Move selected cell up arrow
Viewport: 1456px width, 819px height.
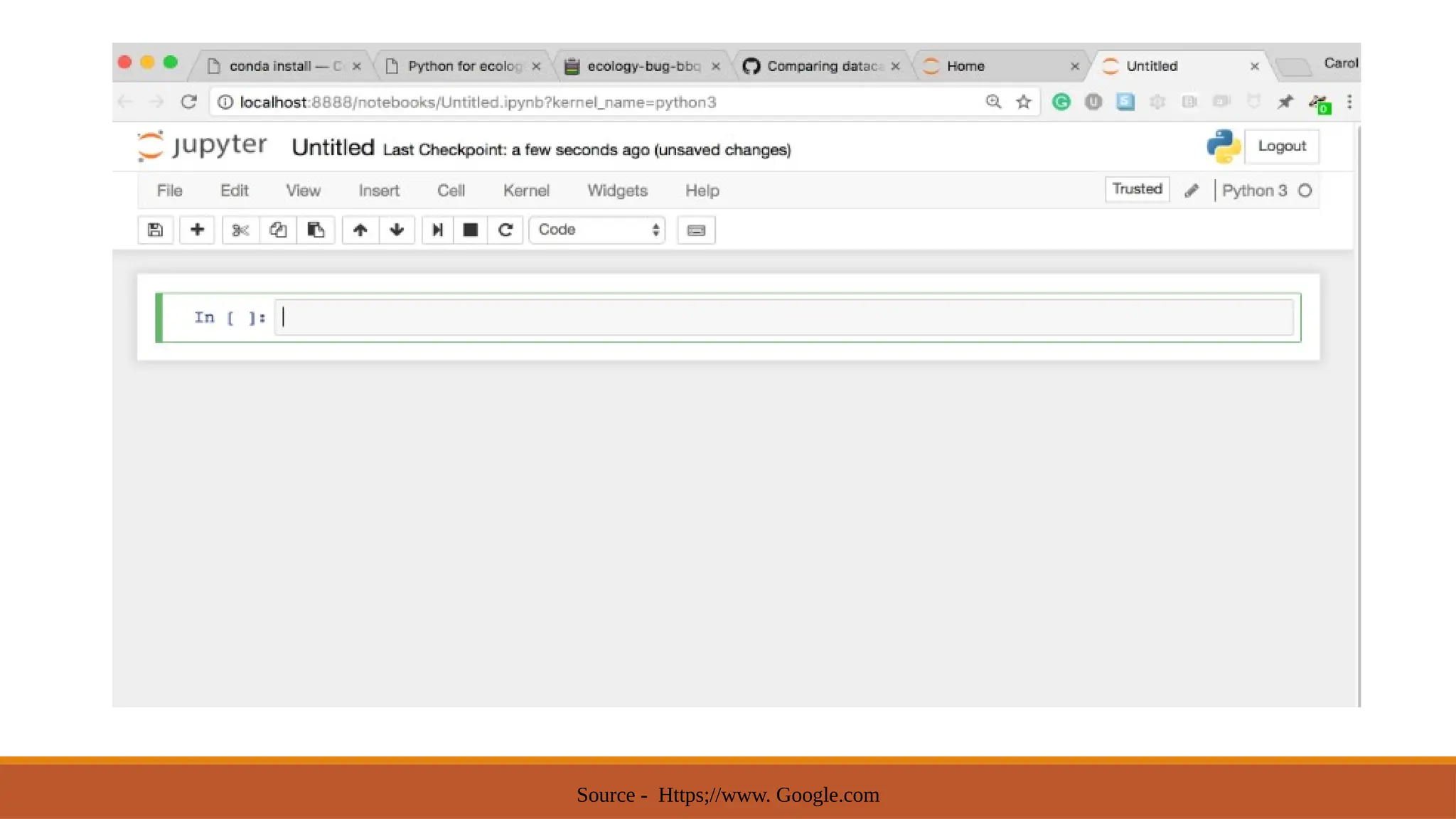(x=360, y=230)
